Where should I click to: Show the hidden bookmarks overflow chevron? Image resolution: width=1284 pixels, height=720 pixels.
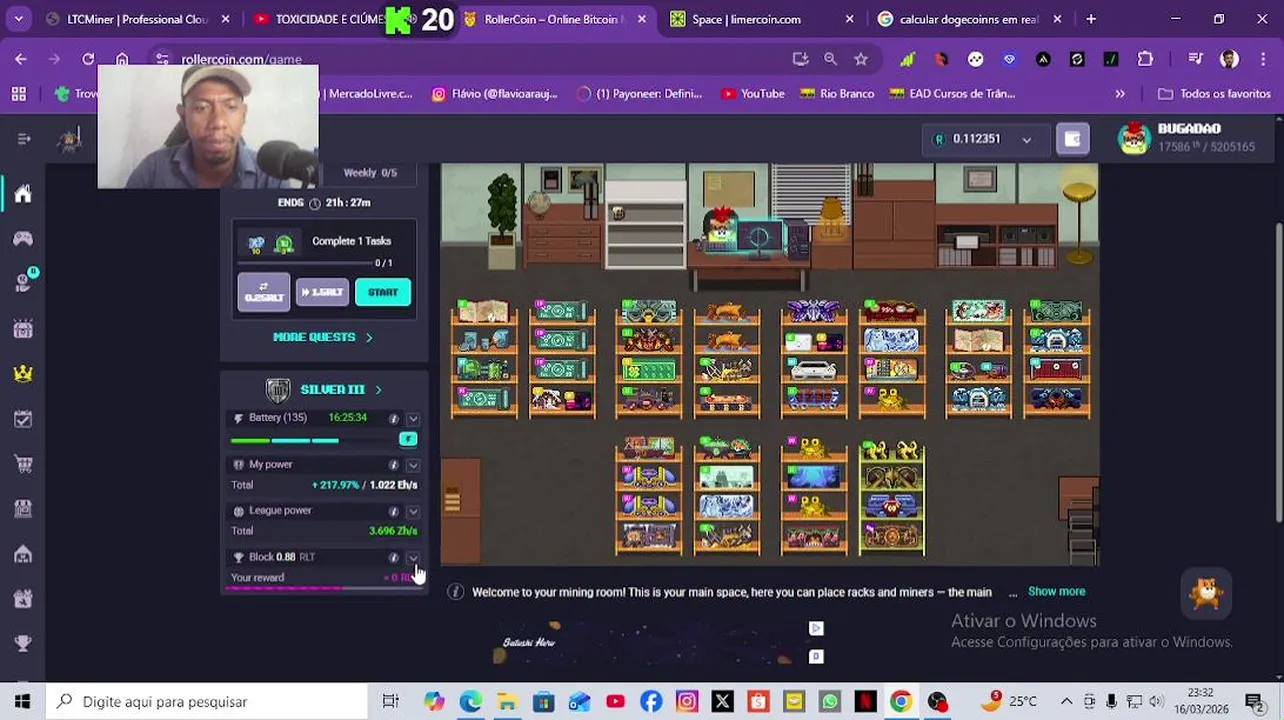1120,93
